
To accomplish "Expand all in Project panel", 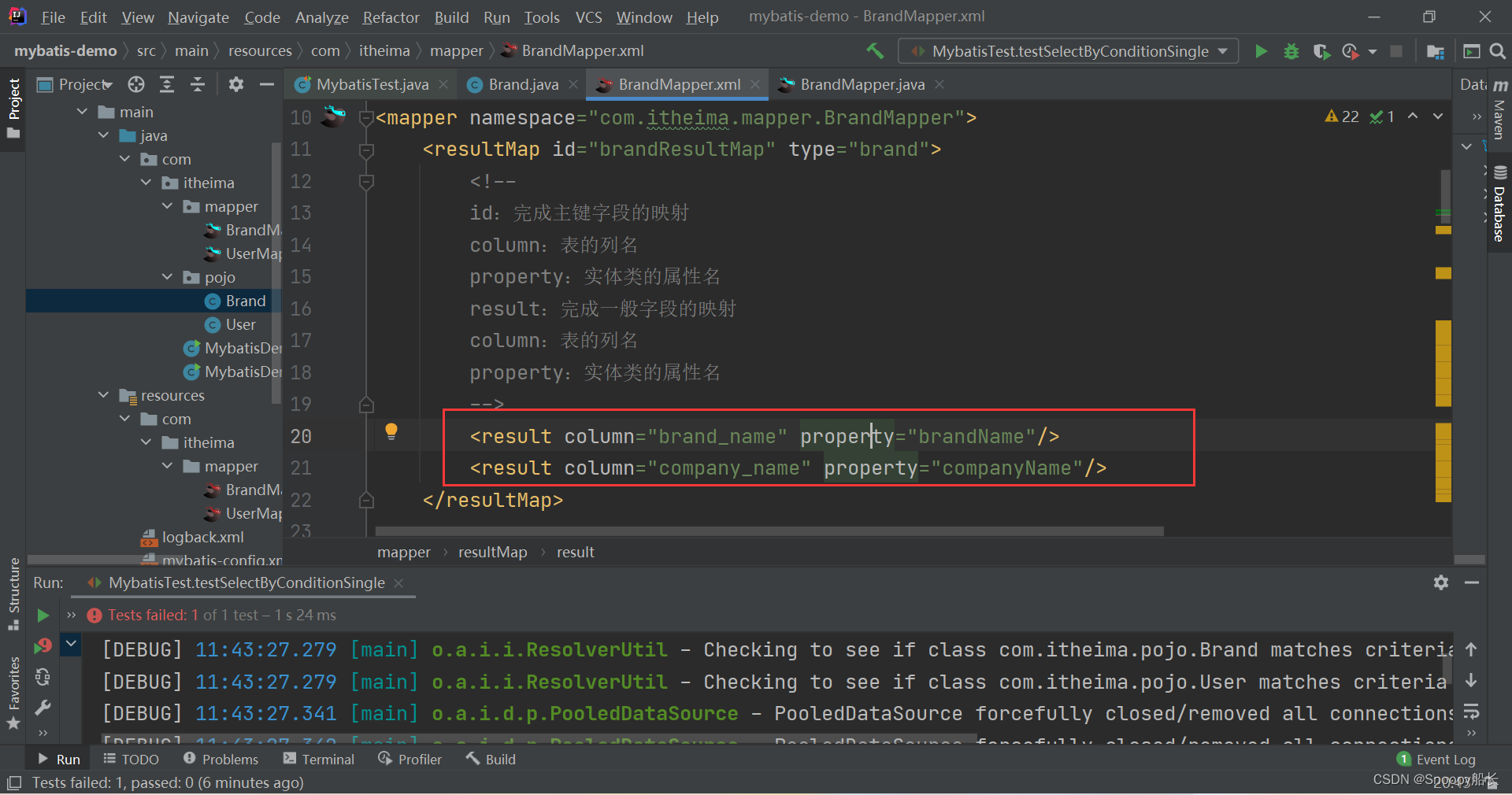I will (167, 84).
